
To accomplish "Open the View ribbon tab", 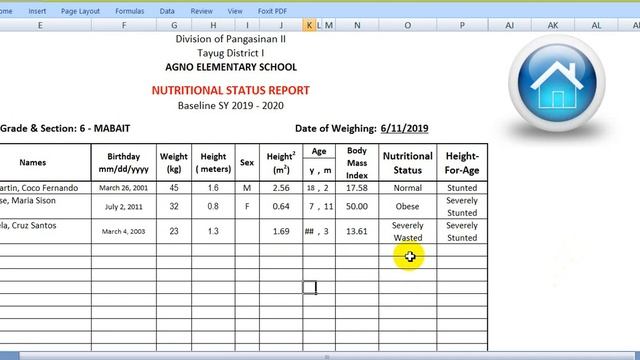I will point(235,11).
